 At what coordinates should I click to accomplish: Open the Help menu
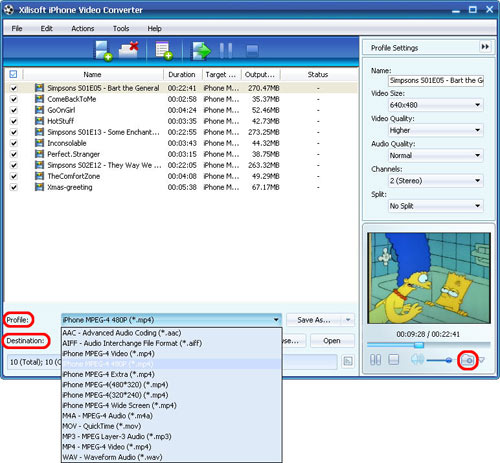coord(154,28)
